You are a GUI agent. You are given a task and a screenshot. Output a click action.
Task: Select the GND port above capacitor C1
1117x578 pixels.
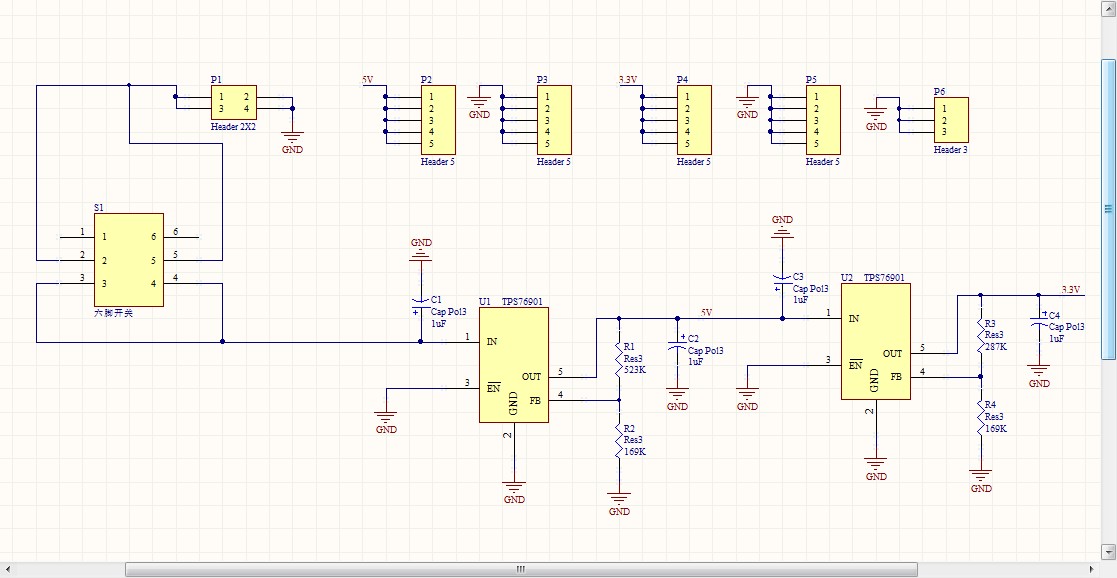tap(420, 248)
